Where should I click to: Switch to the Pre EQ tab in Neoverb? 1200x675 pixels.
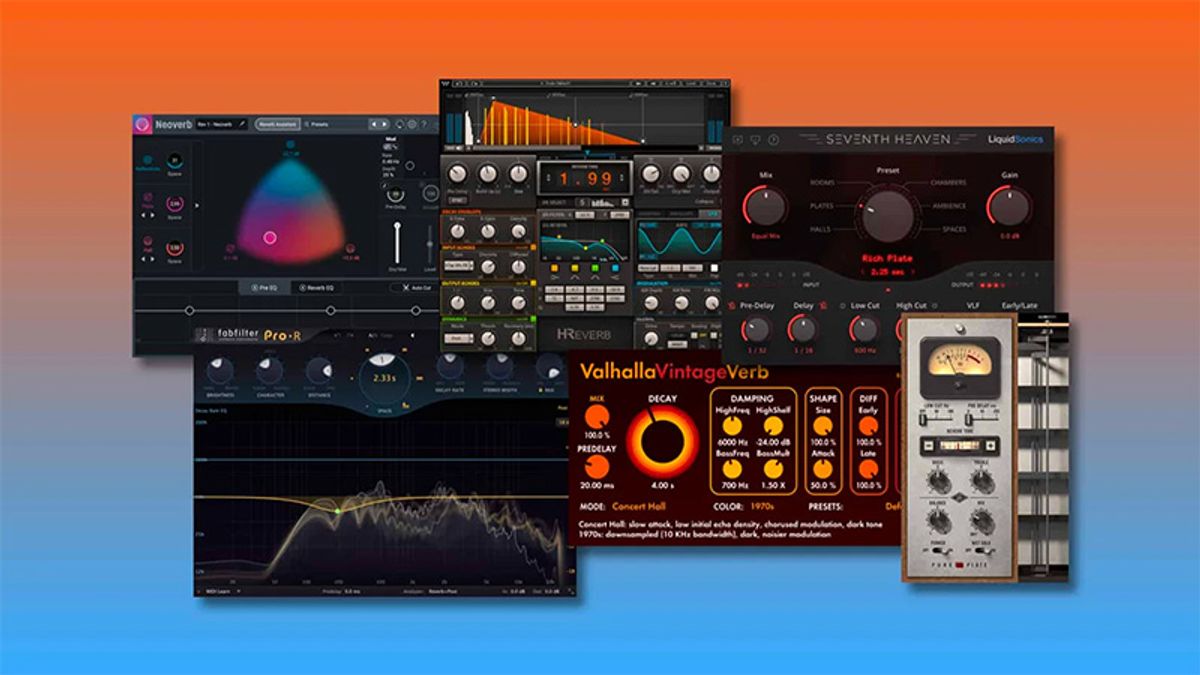point(264,287)
